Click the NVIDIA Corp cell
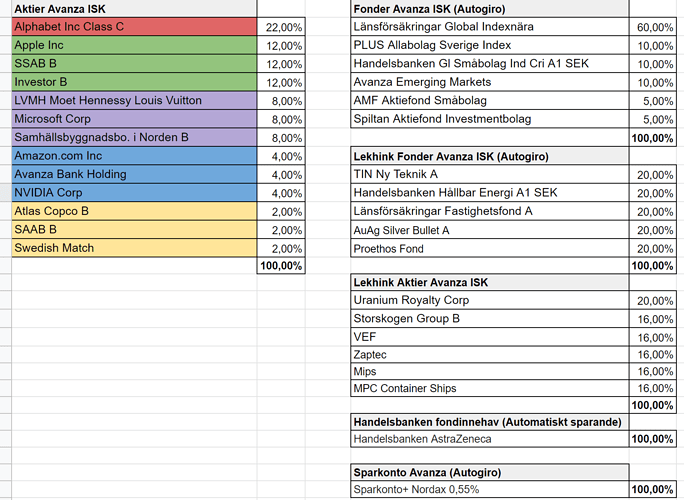This screenshot has height=500, width=684. pyautogui.click(x=133, y=192)
